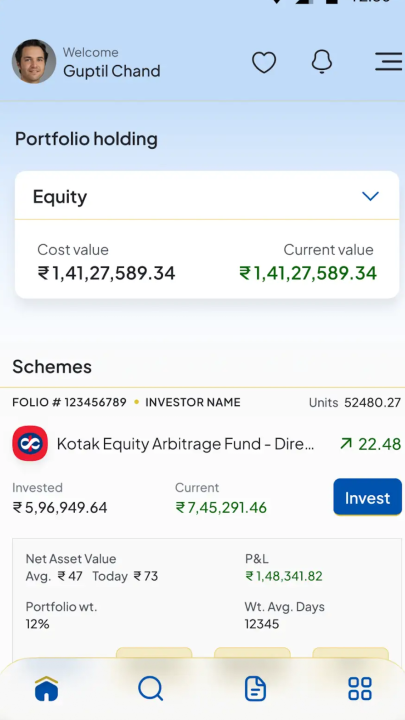Tap the green 22.48 upward arrow indicator
Image resolution: width=405 pixels, height=720 pixels.
[x=370, y=444]
